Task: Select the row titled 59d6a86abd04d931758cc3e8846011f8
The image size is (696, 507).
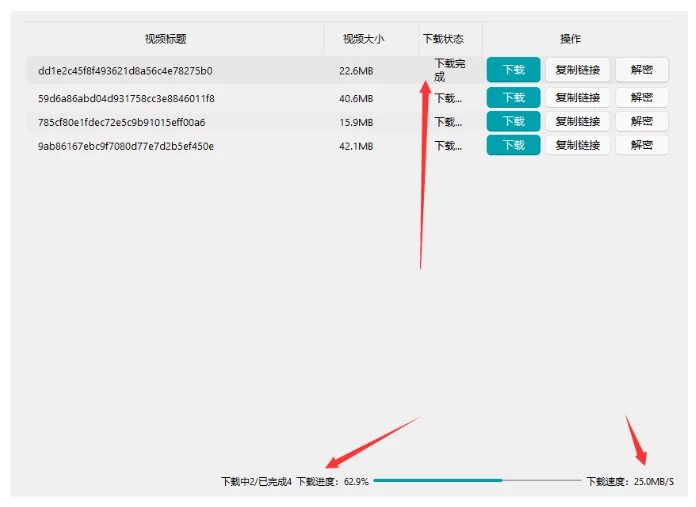Action: point(126,99)
